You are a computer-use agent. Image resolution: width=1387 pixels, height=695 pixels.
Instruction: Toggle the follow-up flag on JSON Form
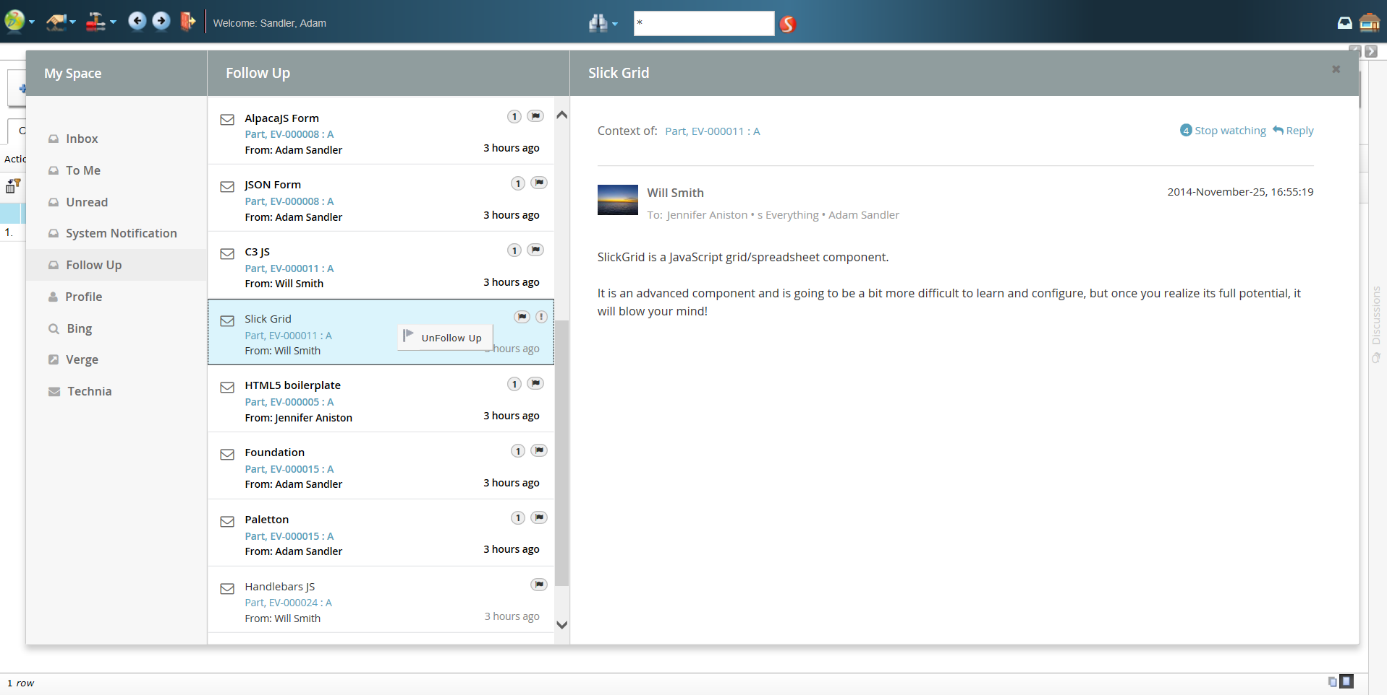tap(539, 183)
